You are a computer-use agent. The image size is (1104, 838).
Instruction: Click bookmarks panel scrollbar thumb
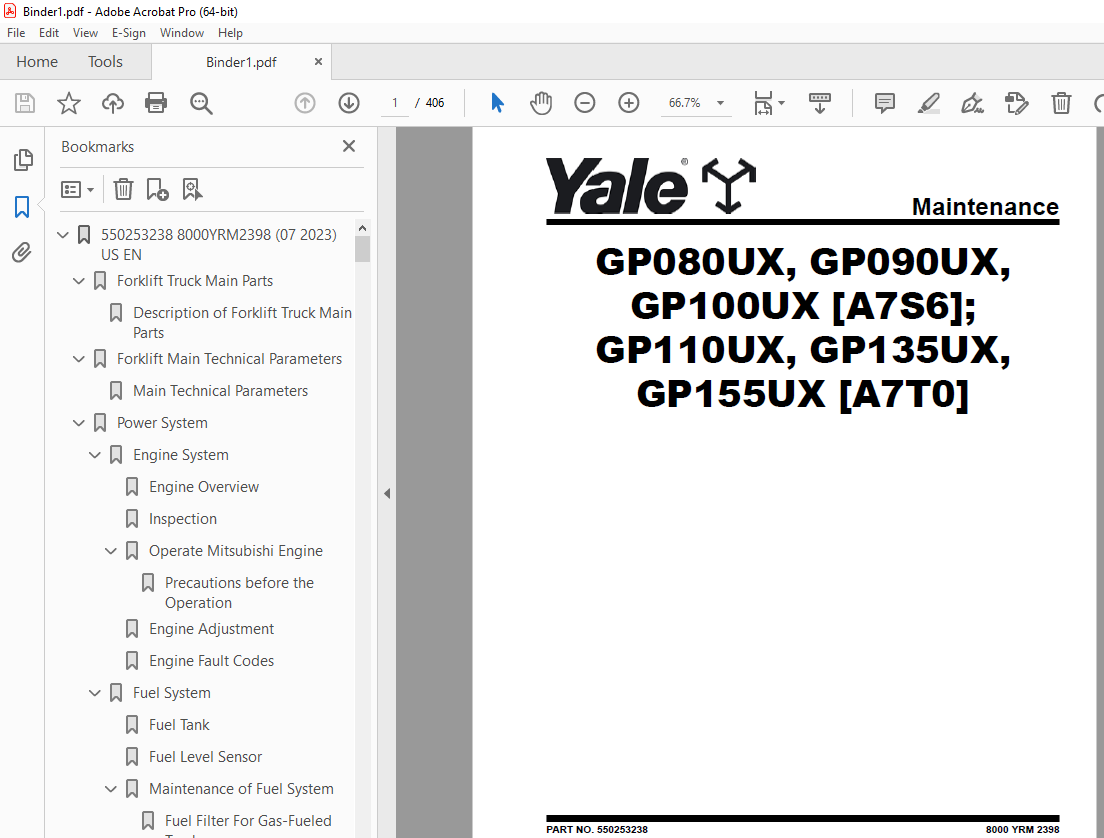pos(363,249)
